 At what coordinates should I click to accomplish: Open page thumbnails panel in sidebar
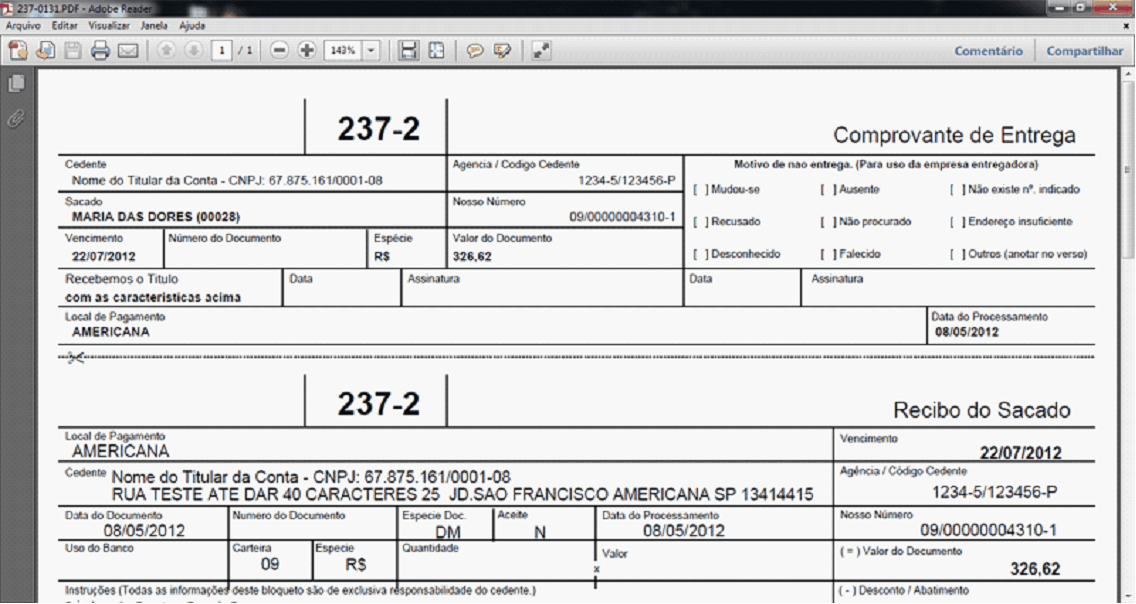pyautogui.click(x=16, y=85)
